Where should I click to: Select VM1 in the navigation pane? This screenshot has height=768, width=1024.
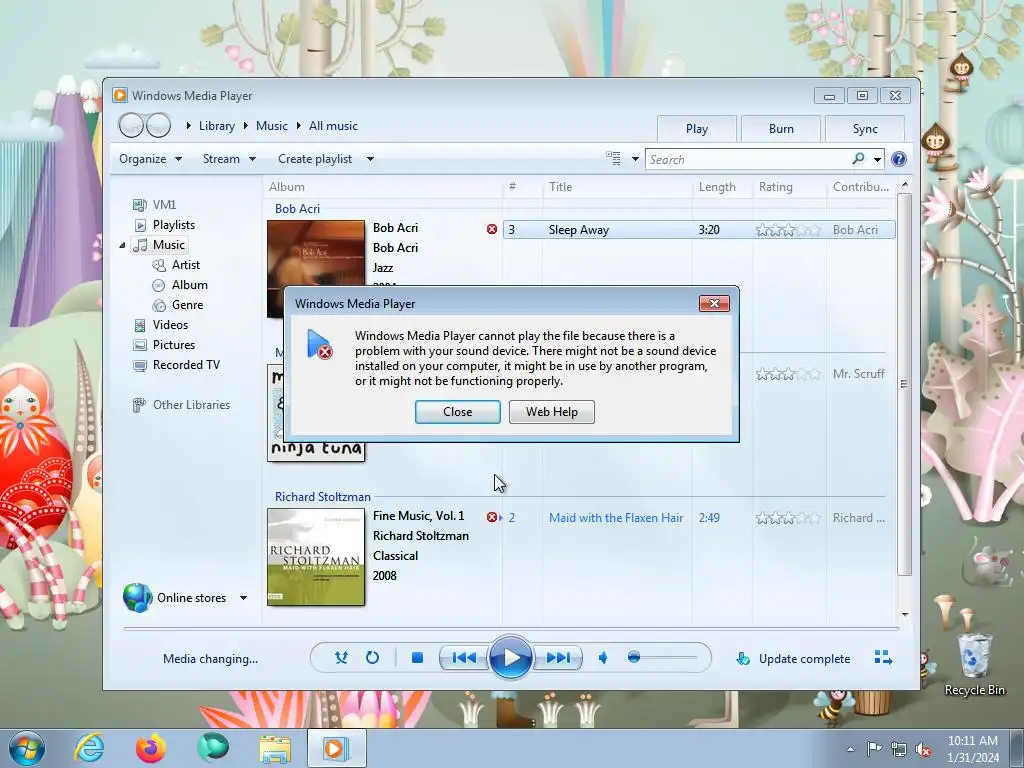point(164,204)
